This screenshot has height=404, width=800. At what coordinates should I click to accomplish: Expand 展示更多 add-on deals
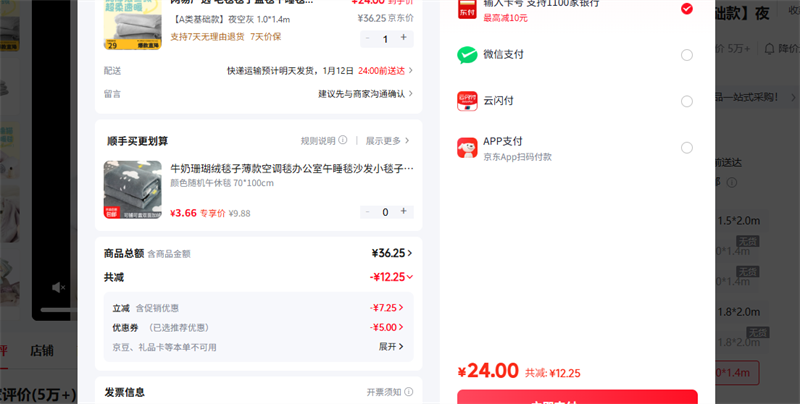click(388, 141)
